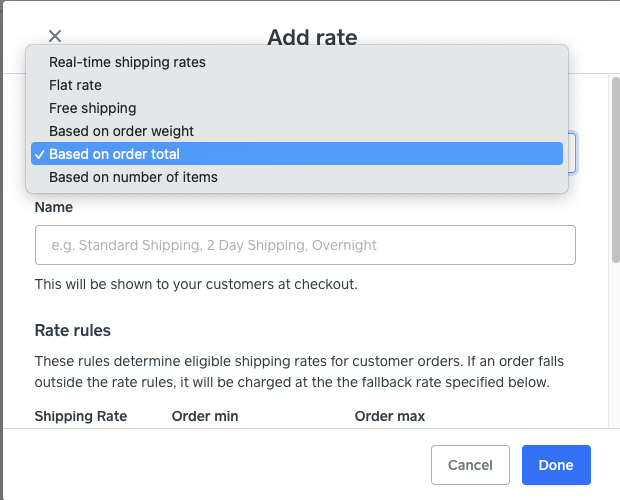
Task: Select Based on number of items
Action: point(133,177)
